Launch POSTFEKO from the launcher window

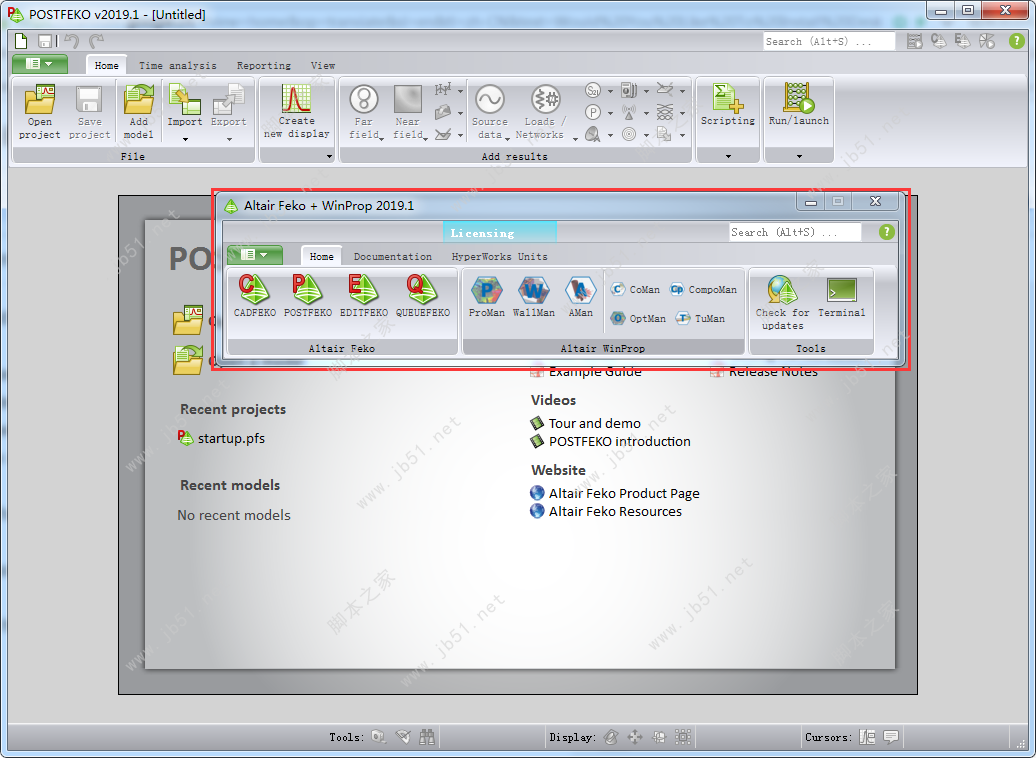point(308,296)
